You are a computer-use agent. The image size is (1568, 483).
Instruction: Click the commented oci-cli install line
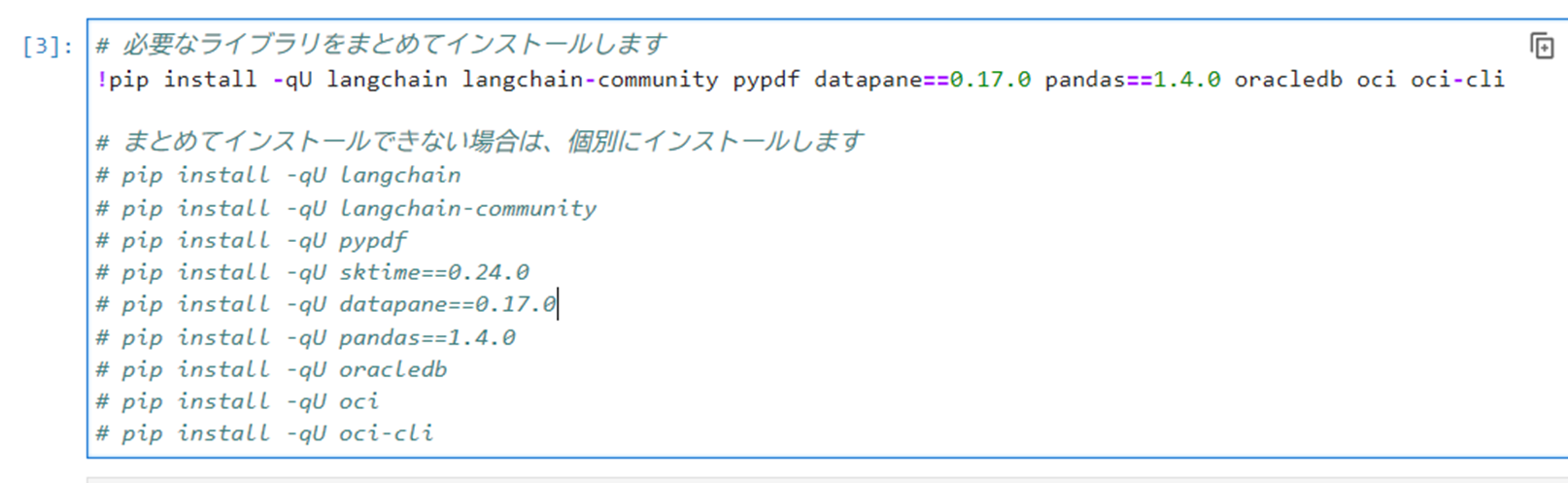point(264,433)
